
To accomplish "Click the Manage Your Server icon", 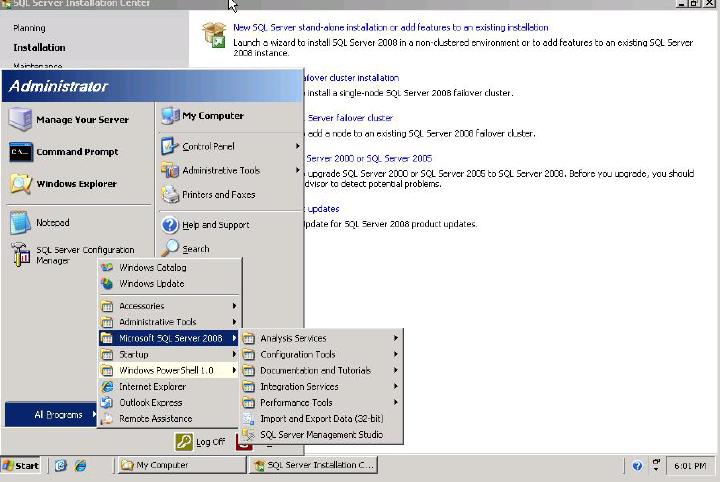I will (x=20, y=119).
